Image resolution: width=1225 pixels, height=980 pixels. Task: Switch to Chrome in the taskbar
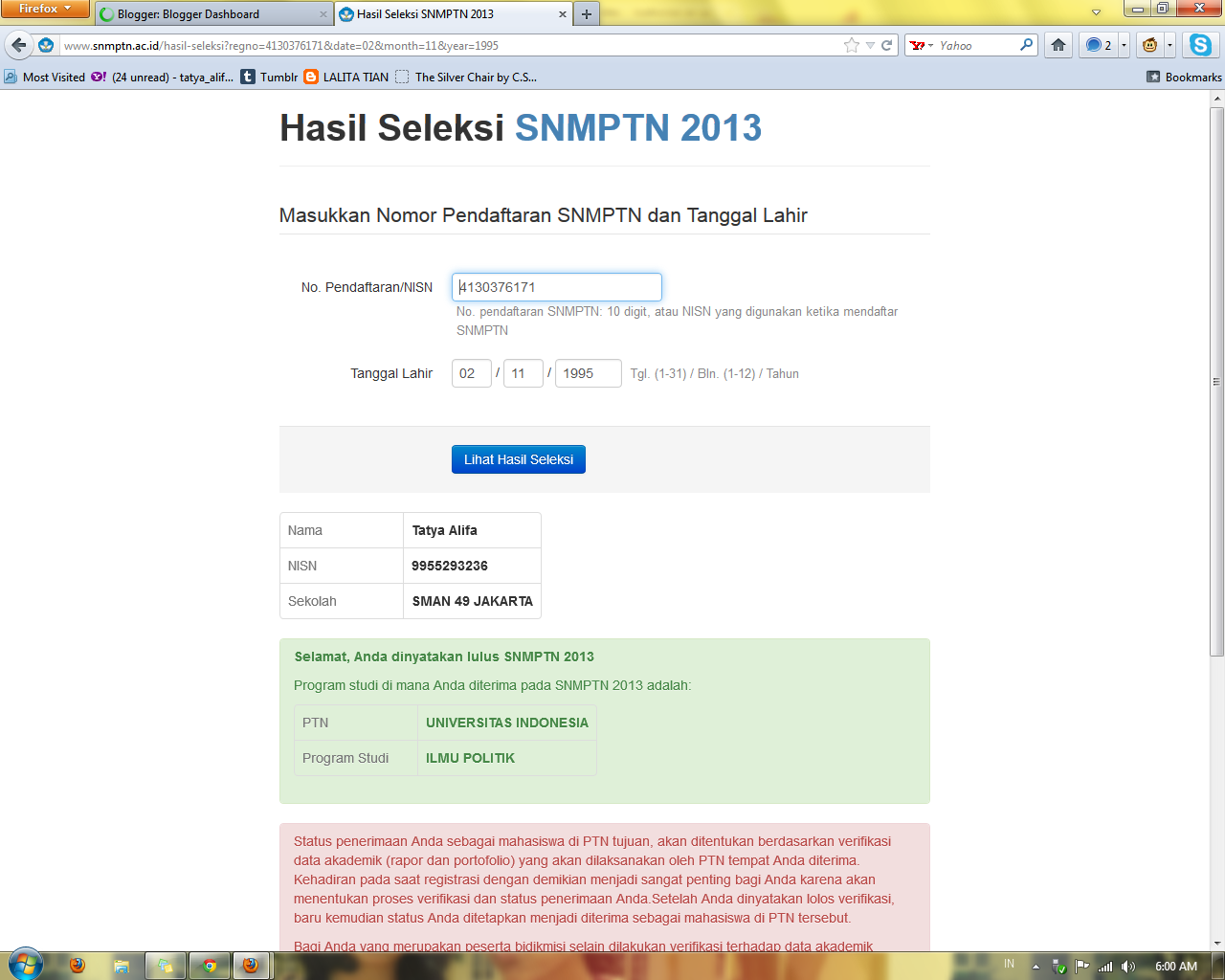[210, 966]
